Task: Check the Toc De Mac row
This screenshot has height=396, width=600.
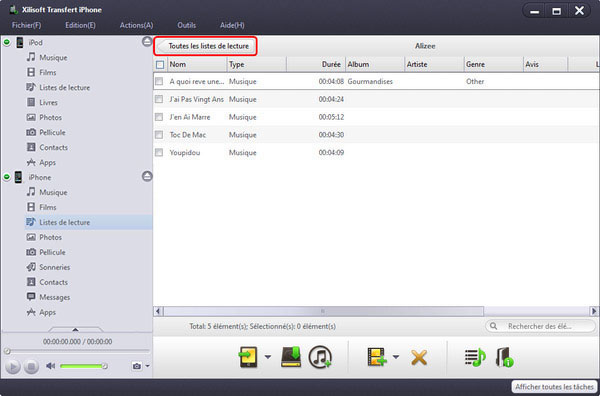Action: (159, 135)
